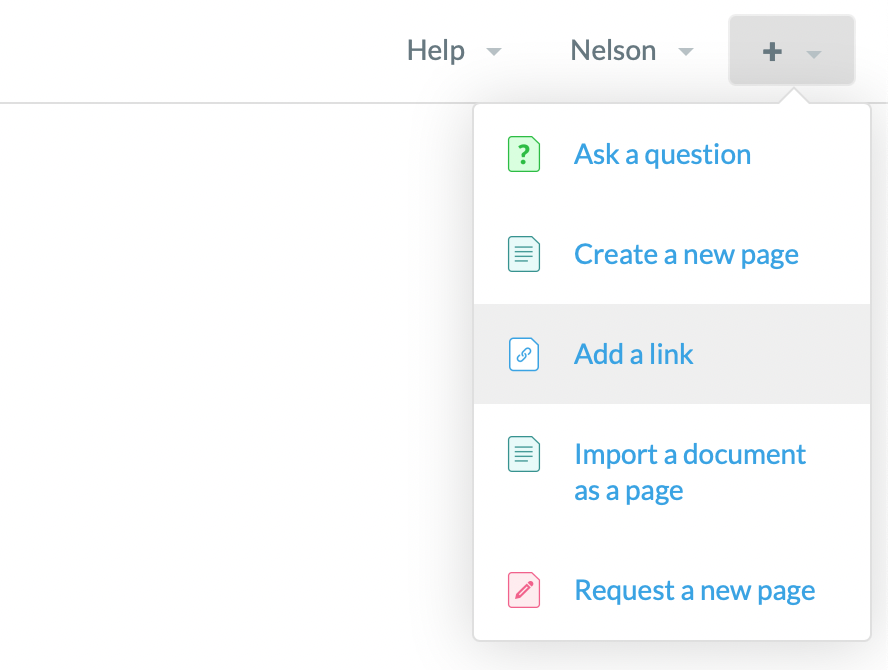Expand the Help dropdown arrow
Viewport: 888px width, 670px height.
coord(493,52)
